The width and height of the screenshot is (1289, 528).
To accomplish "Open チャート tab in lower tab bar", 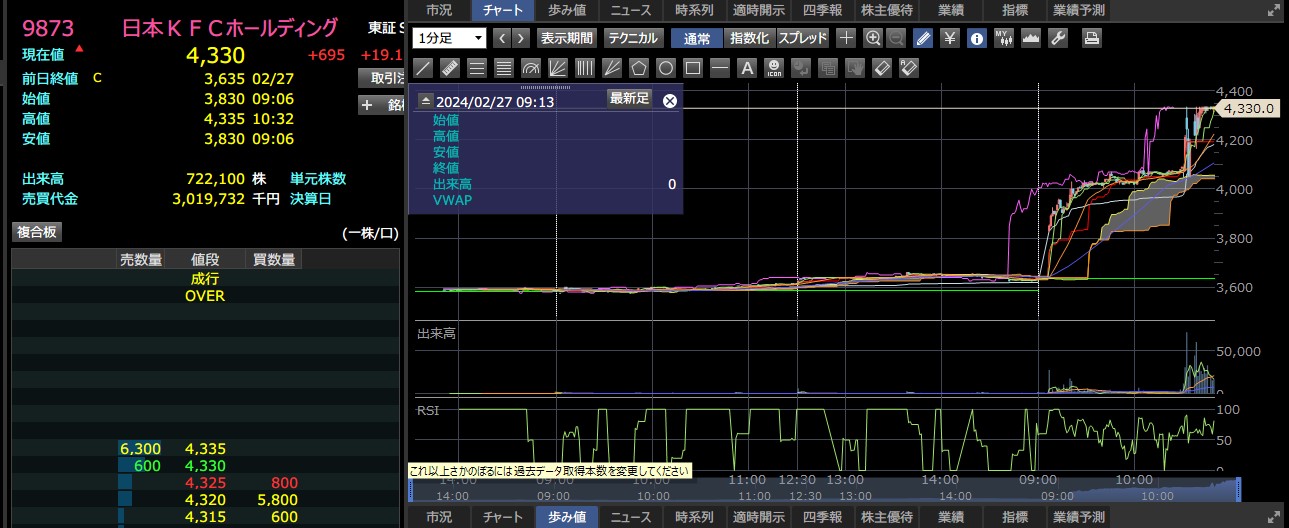I will coord(503,517).
